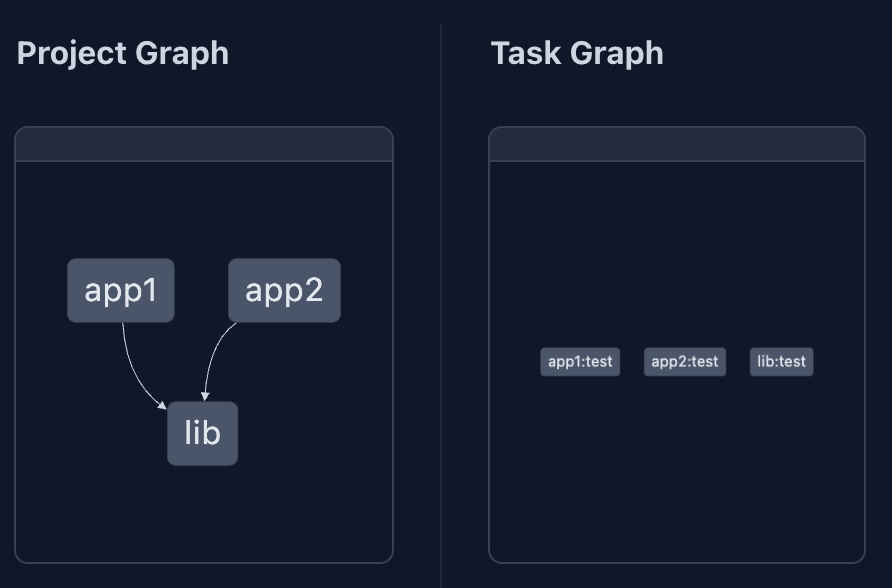The height and width of the screenshot is (588, 892).
Task: Click the Task Graph panel header bar
Action: click(x=676, y=144)
